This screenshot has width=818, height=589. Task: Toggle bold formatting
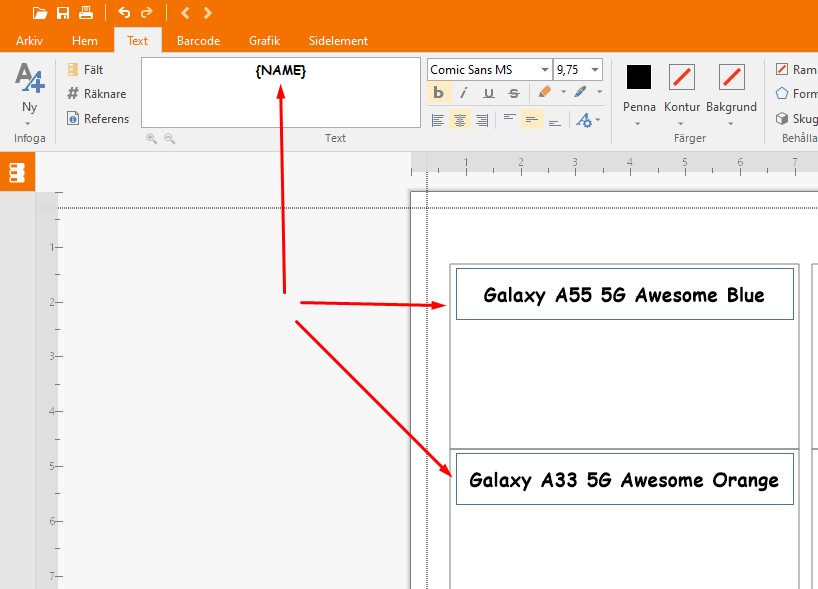click(438, 93)
